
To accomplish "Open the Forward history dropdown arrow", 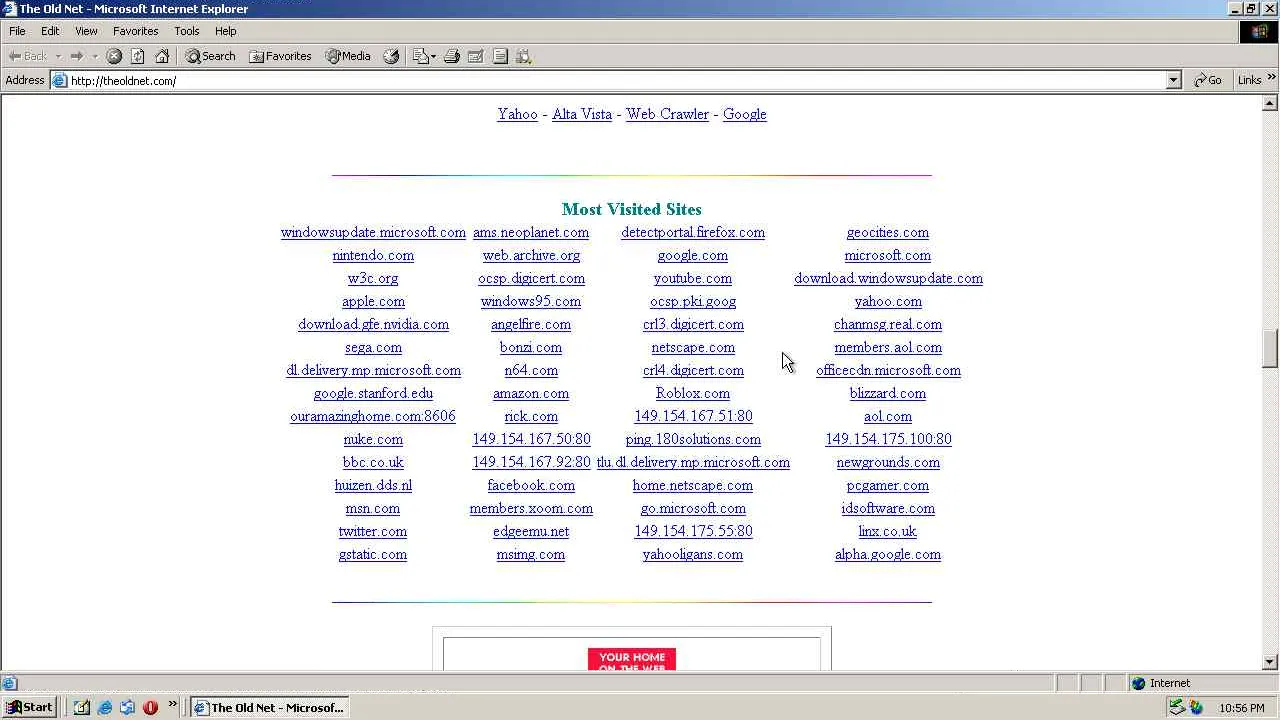I will [95, 56].
